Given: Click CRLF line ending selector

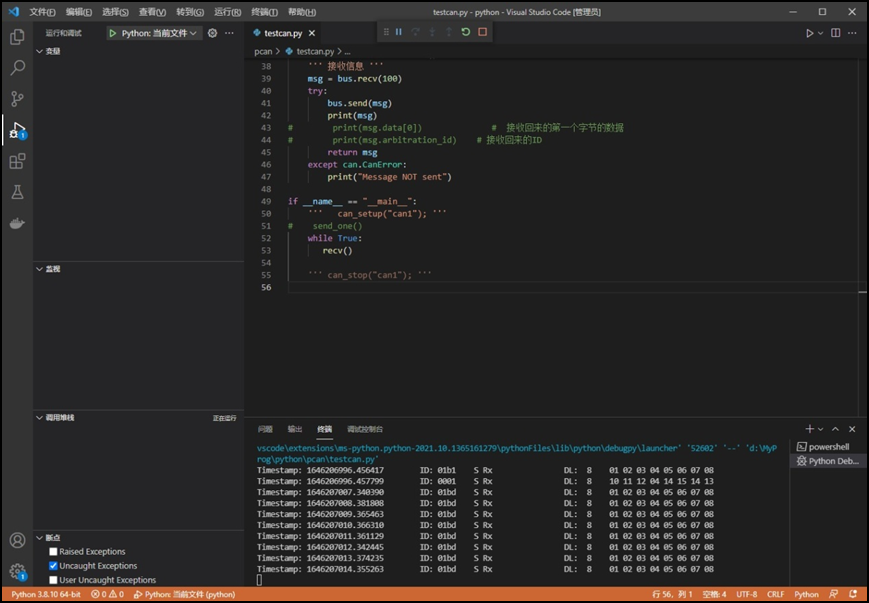Looking at the screenshot, I should point(775,595).
